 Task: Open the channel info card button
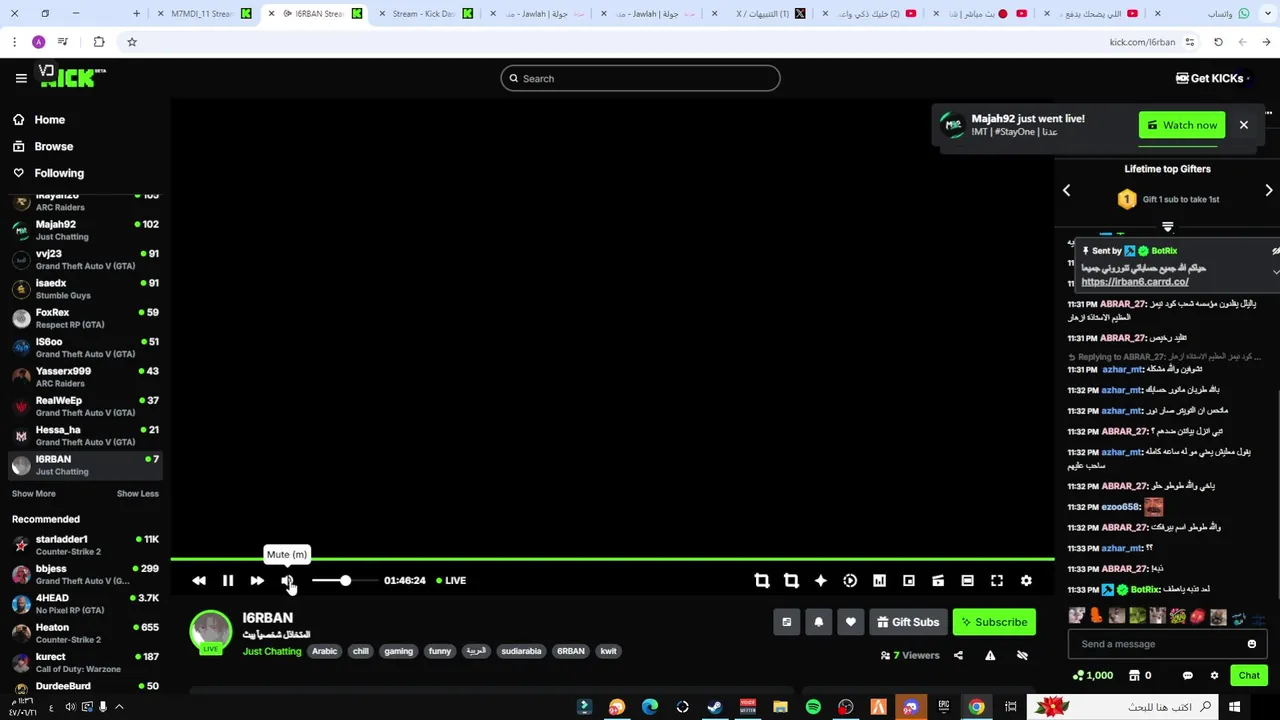786,622
